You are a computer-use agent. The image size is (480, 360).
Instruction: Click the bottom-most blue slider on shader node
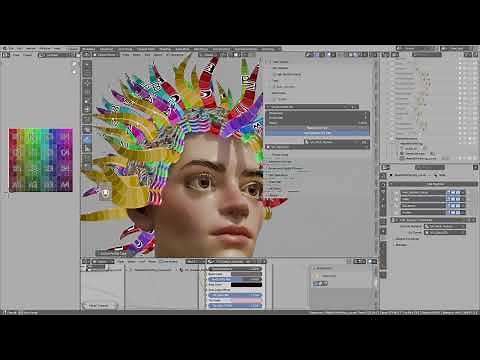pos(235,306)
